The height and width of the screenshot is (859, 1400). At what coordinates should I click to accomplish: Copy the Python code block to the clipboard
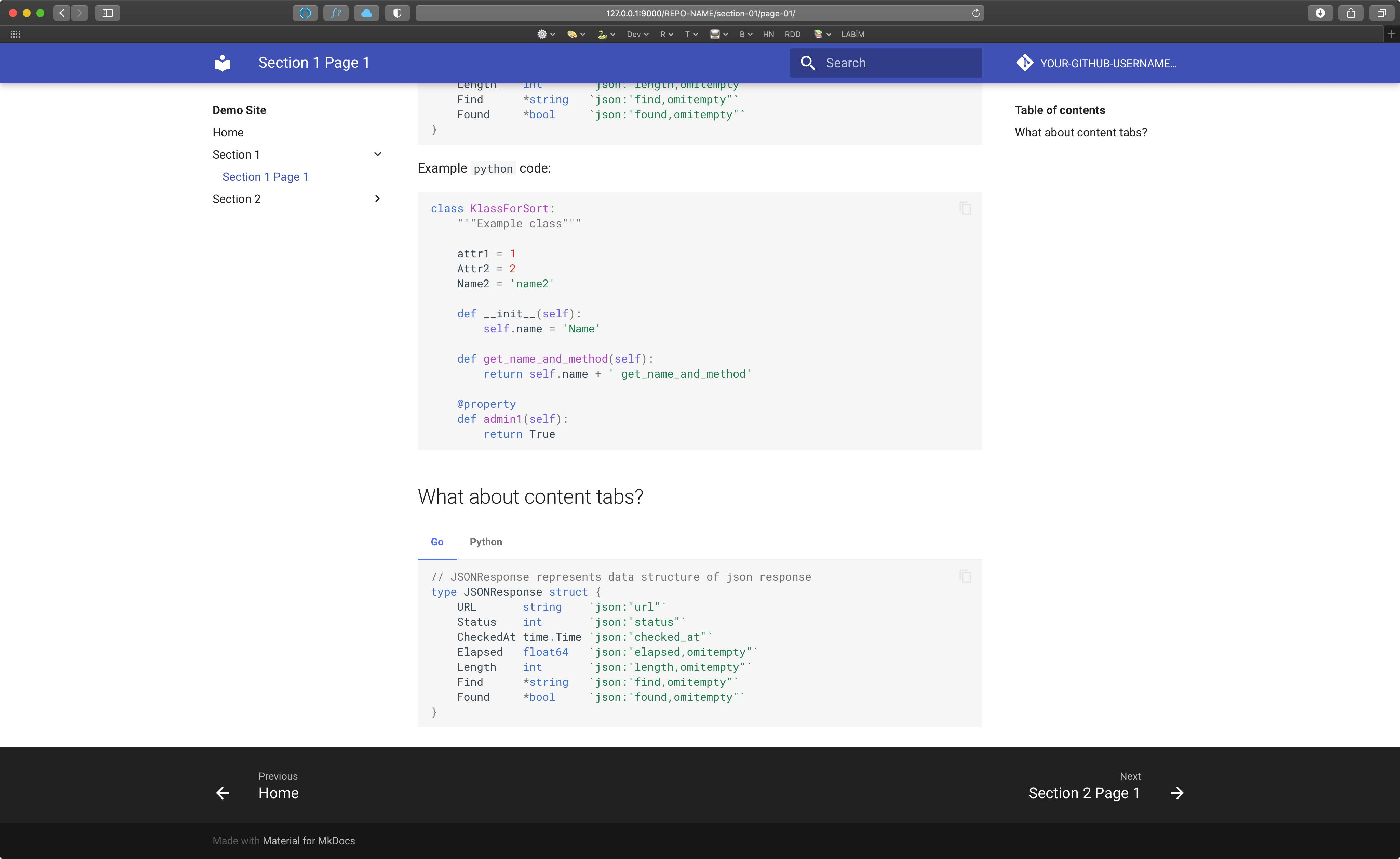tap(965, 208)
